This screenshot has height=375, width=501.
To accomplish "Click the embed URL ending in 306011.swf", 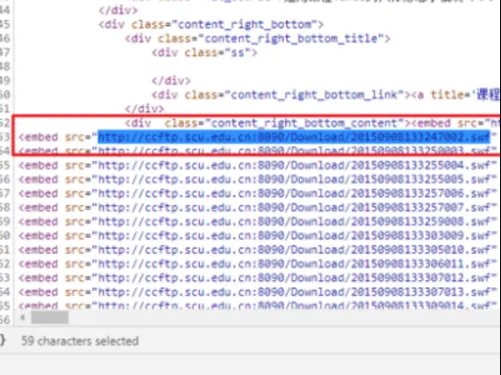I will (295, 264).
